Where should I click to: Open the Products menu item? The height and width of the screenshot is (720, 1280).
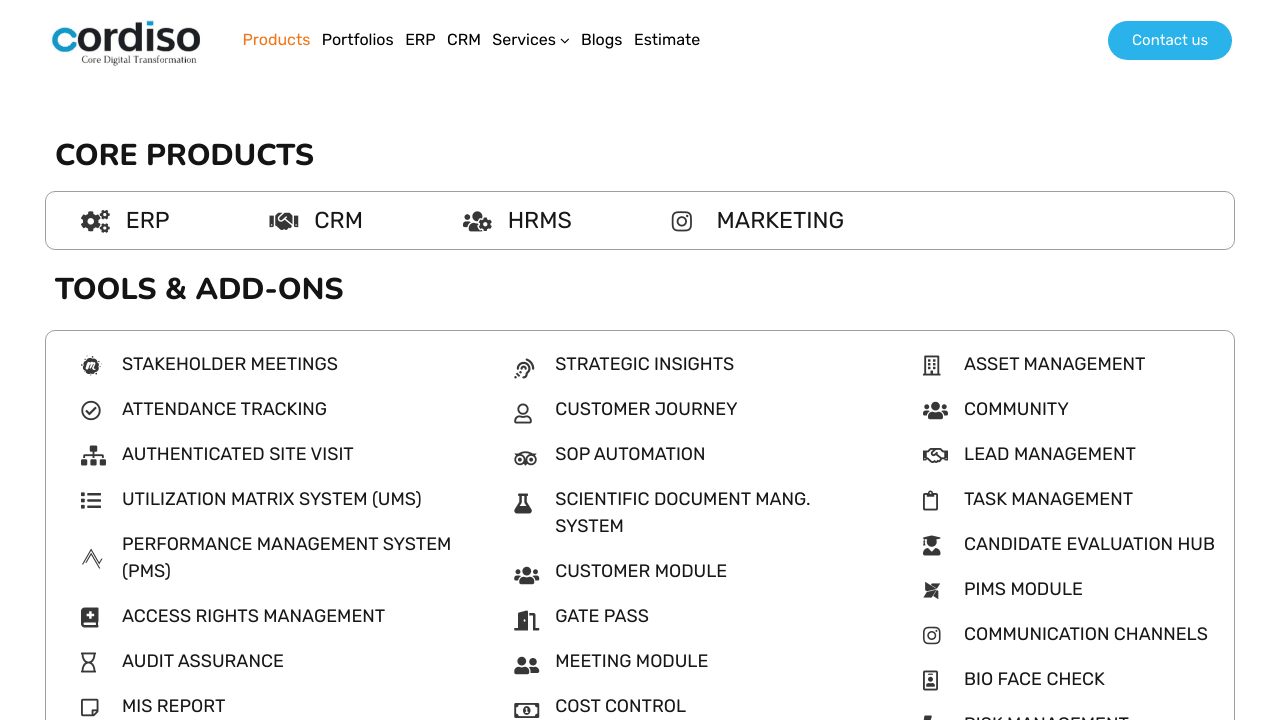click(276, 40)
